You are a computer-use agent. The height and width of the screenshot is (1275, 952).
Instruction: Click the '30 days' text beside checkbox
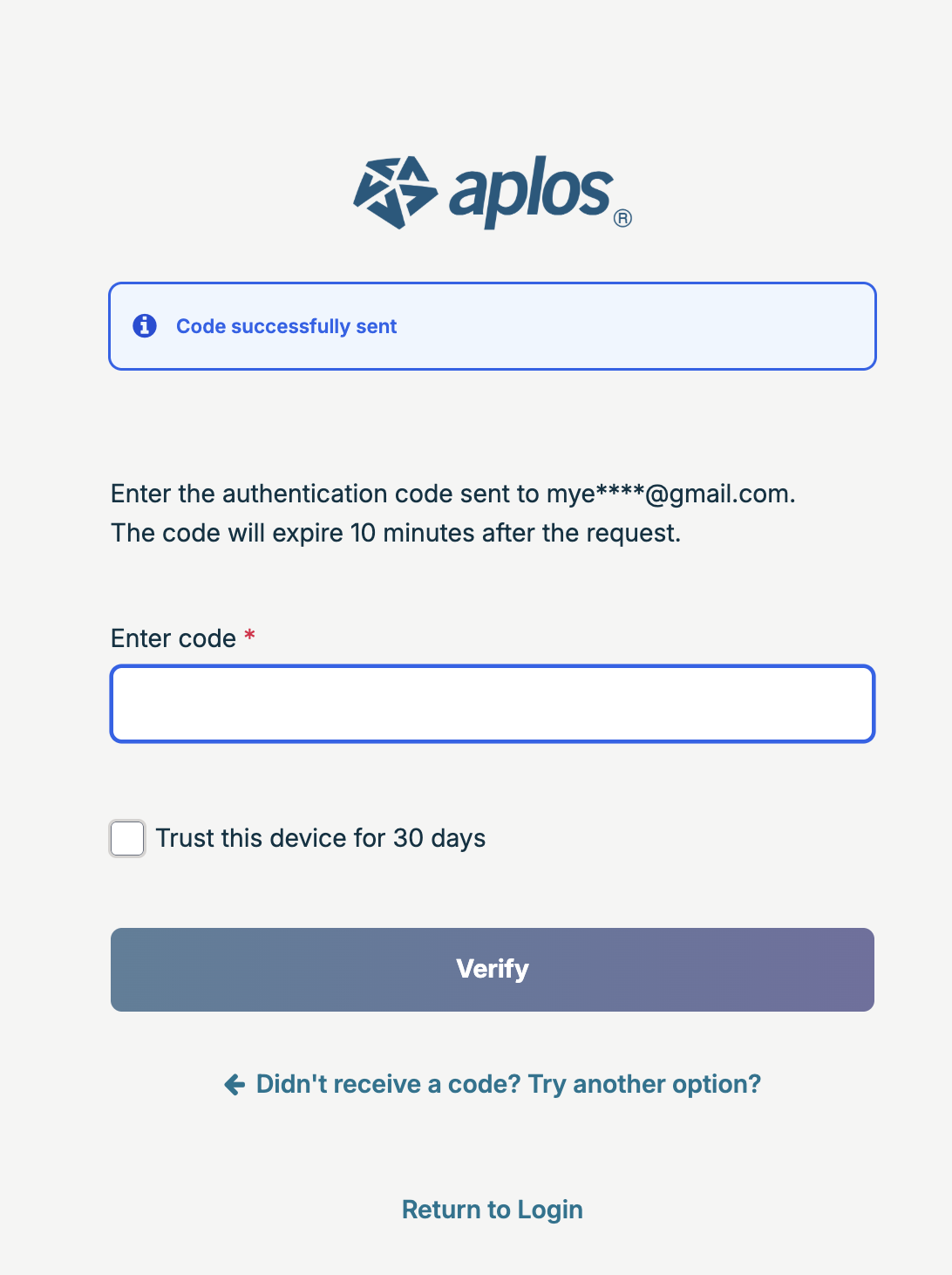pyautogui.click(x=439, y=838)
